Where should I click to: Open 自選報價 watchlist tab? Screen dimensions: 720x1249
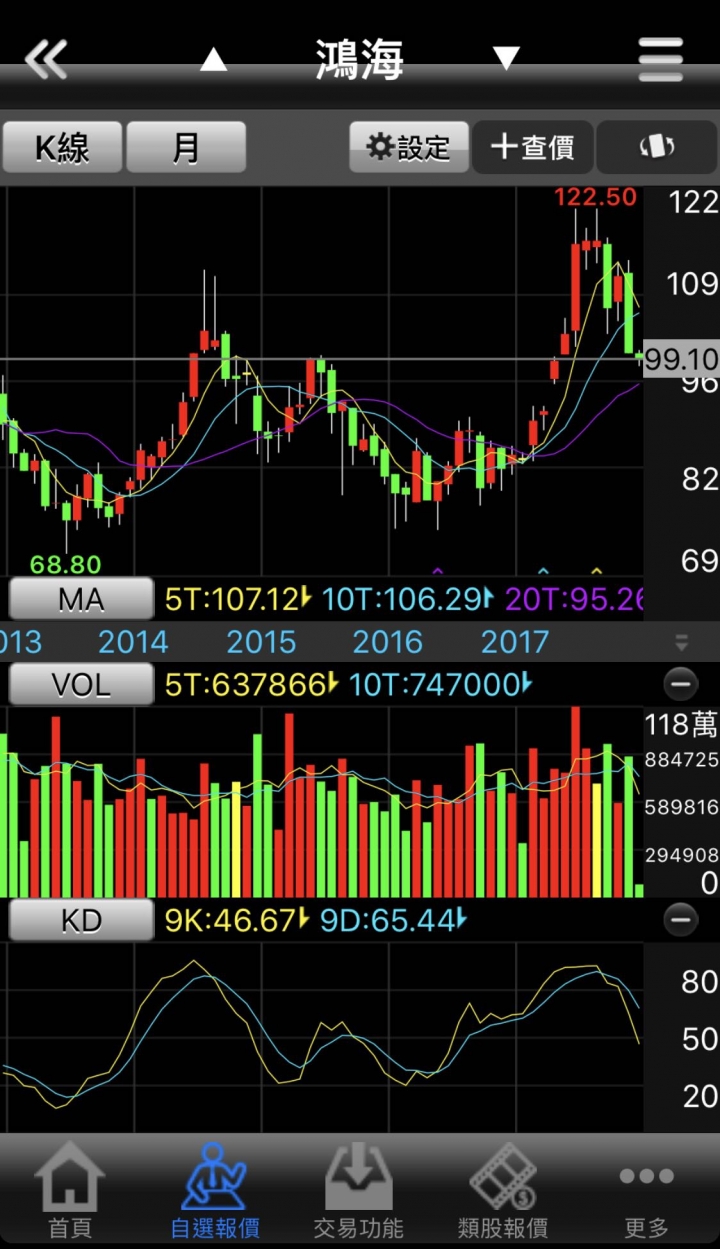[215, 1192]
